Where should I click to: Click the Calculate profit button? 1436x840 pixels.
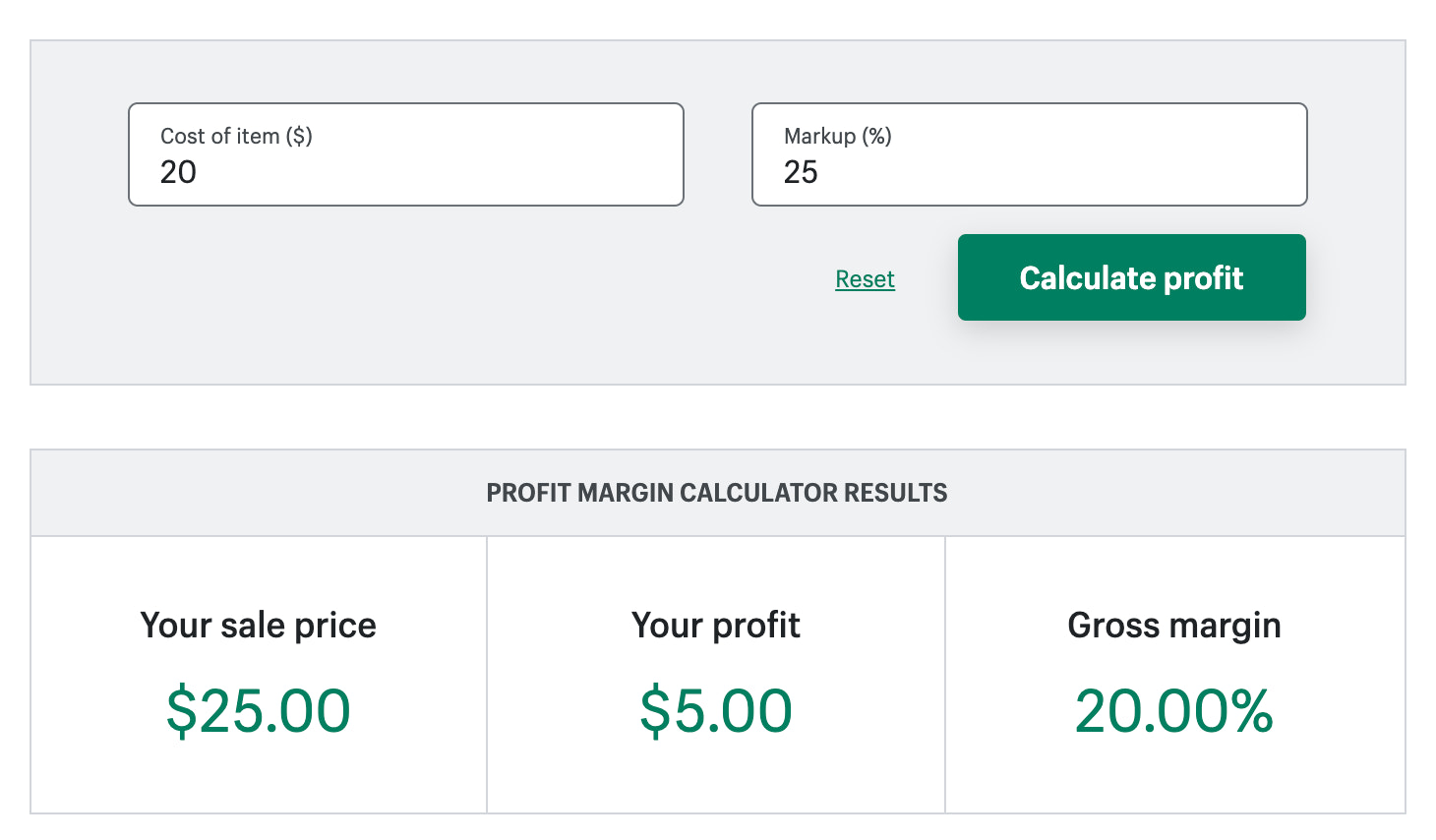click(x=1131, y=277)
